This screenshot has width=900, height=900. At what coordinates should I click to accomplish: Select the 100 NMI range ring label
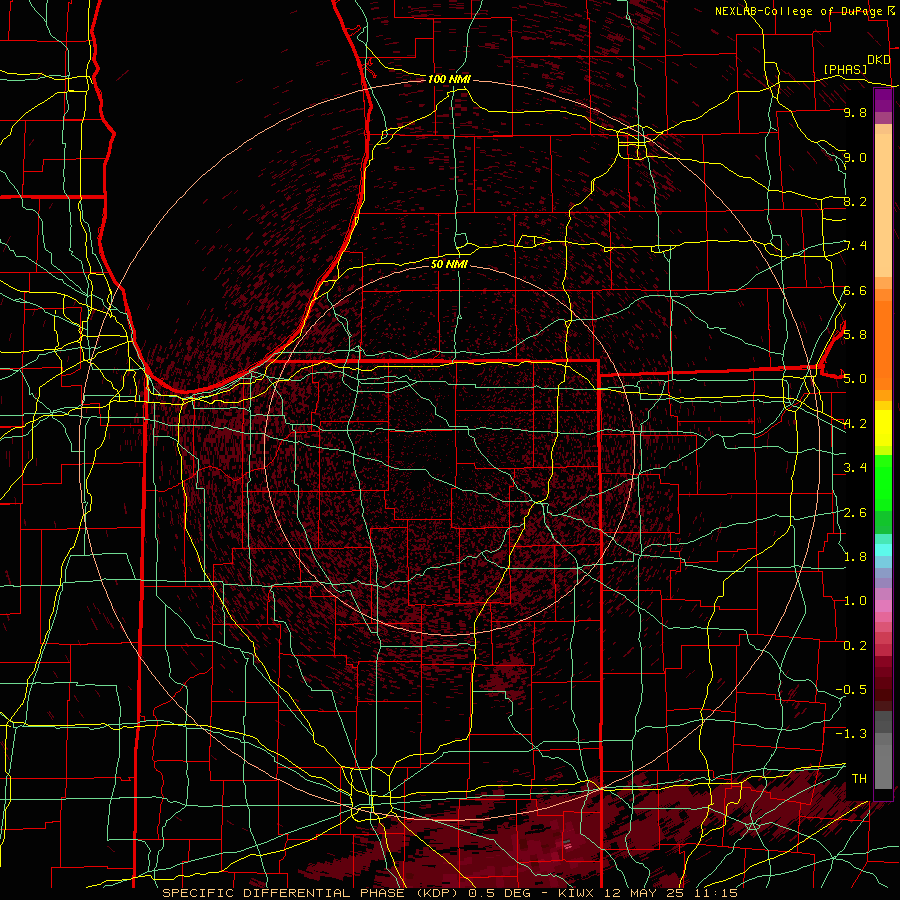coord(449,79)
